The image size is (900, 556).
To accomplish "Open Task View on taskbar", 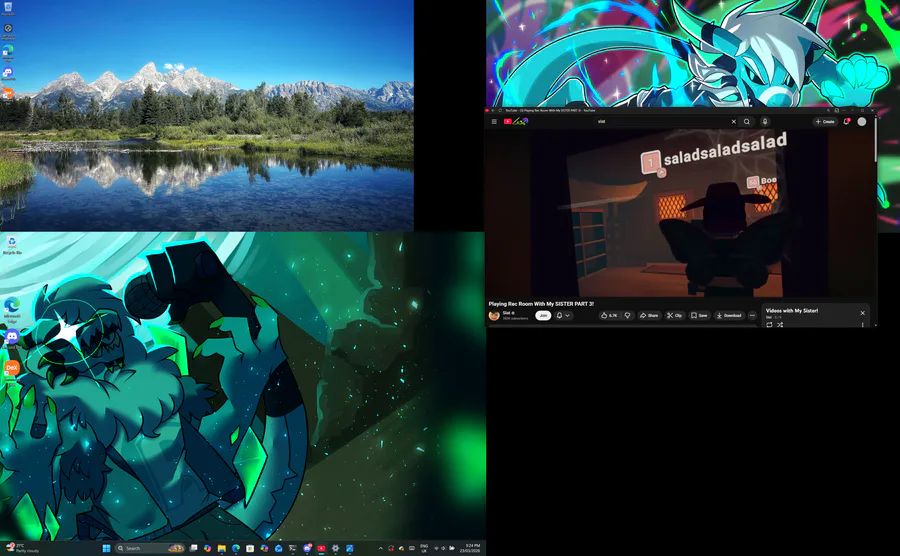I will click(193, 548).
